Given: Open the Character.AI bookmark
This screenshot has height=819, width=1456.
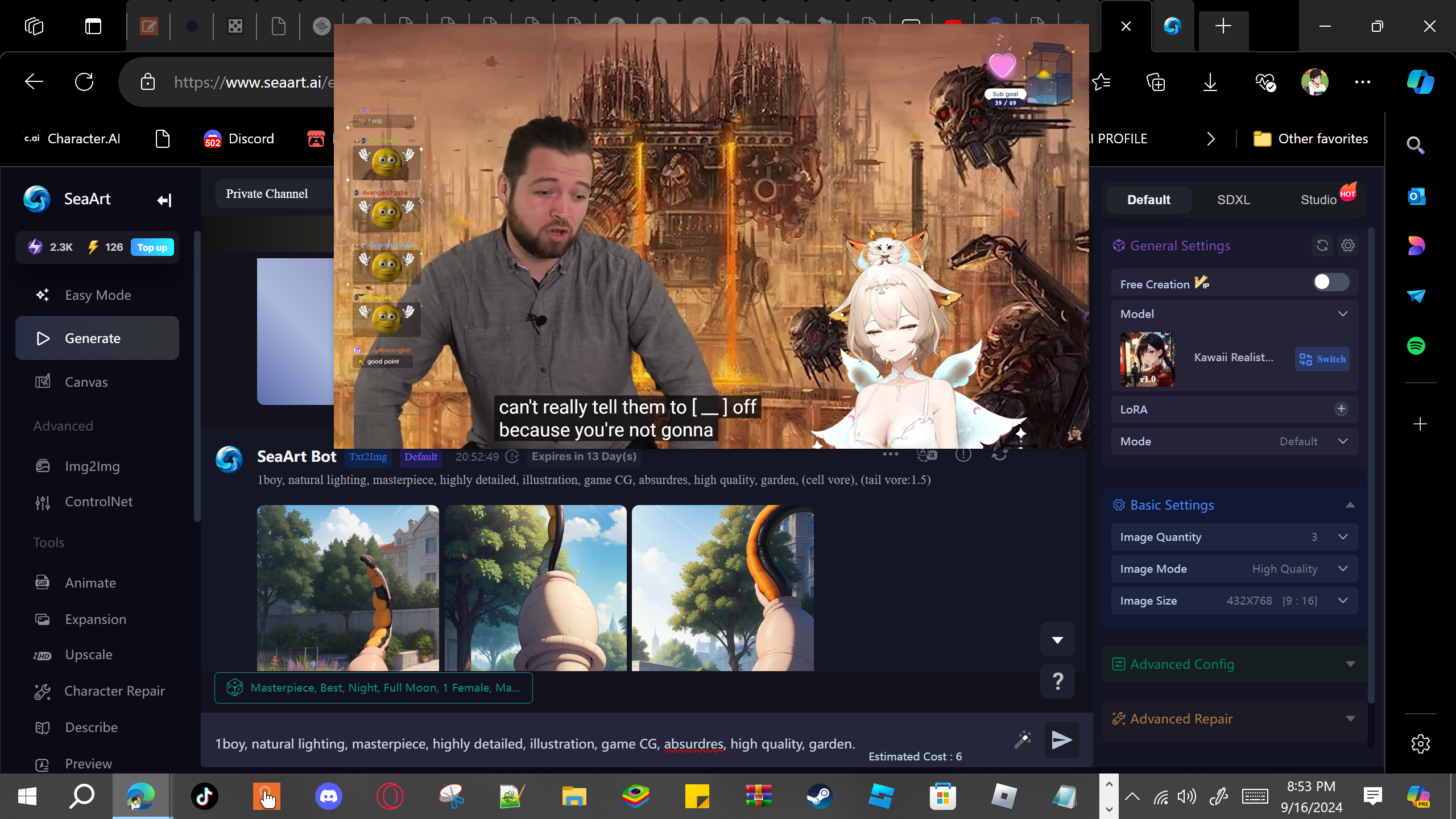Looking at the screenshot, I should coord(72,139).
